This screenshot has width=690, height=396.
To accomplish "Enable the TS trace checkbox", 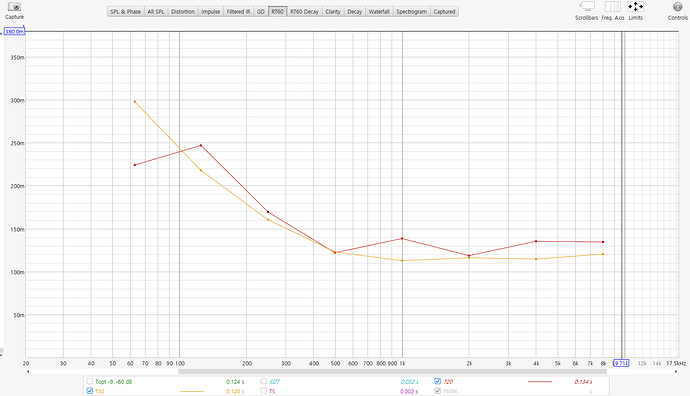I will [x=264, y=391].
